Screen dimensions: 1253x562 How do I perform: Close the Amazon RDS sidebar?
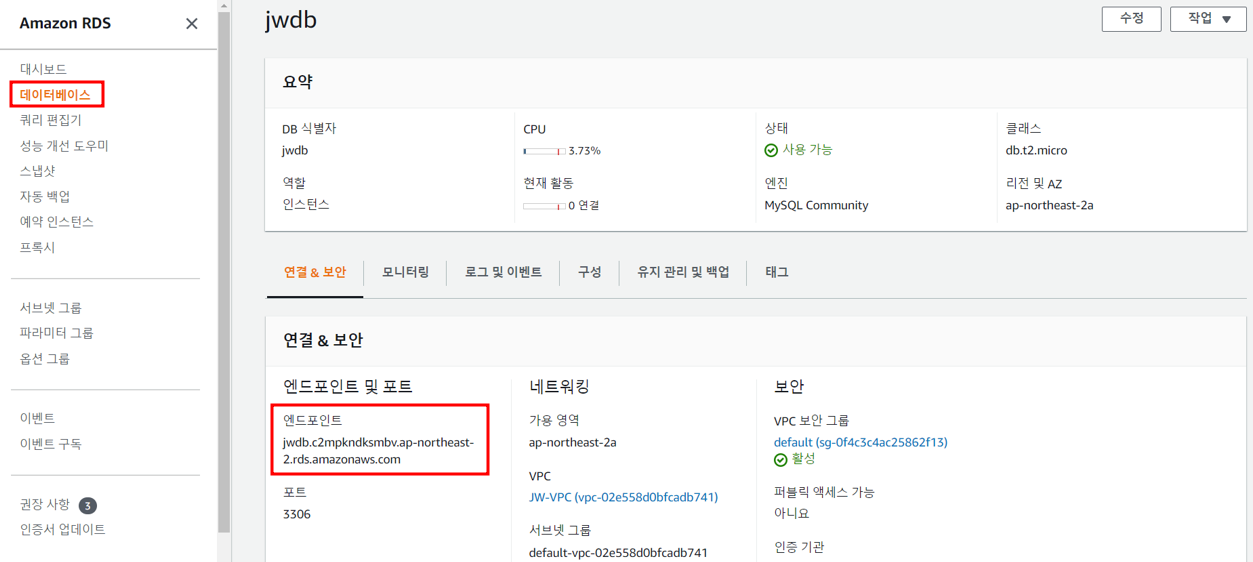(x=192, y=23)
